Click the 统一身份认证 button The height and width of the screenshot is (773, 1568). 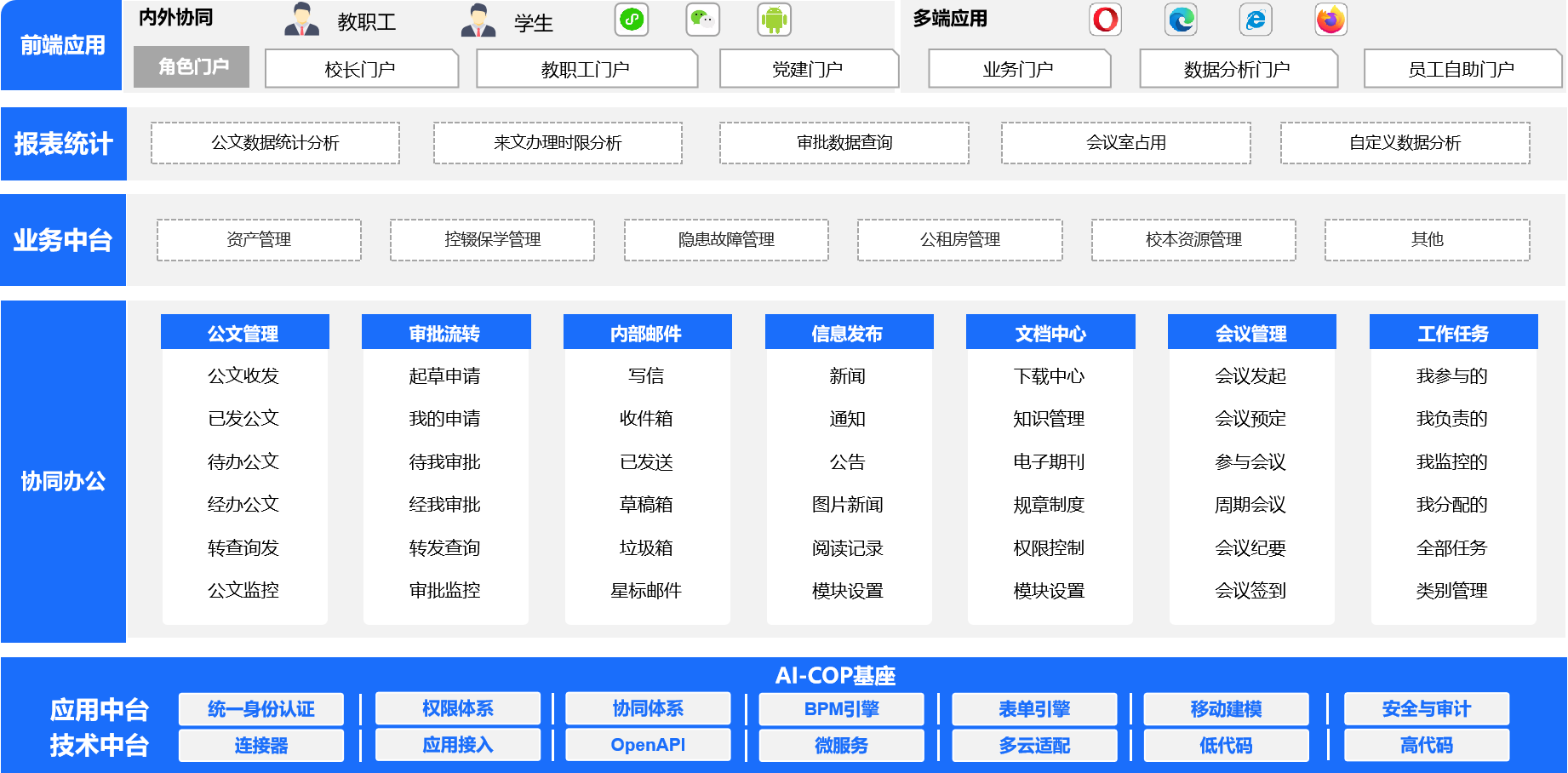click(x=261, y=709)
